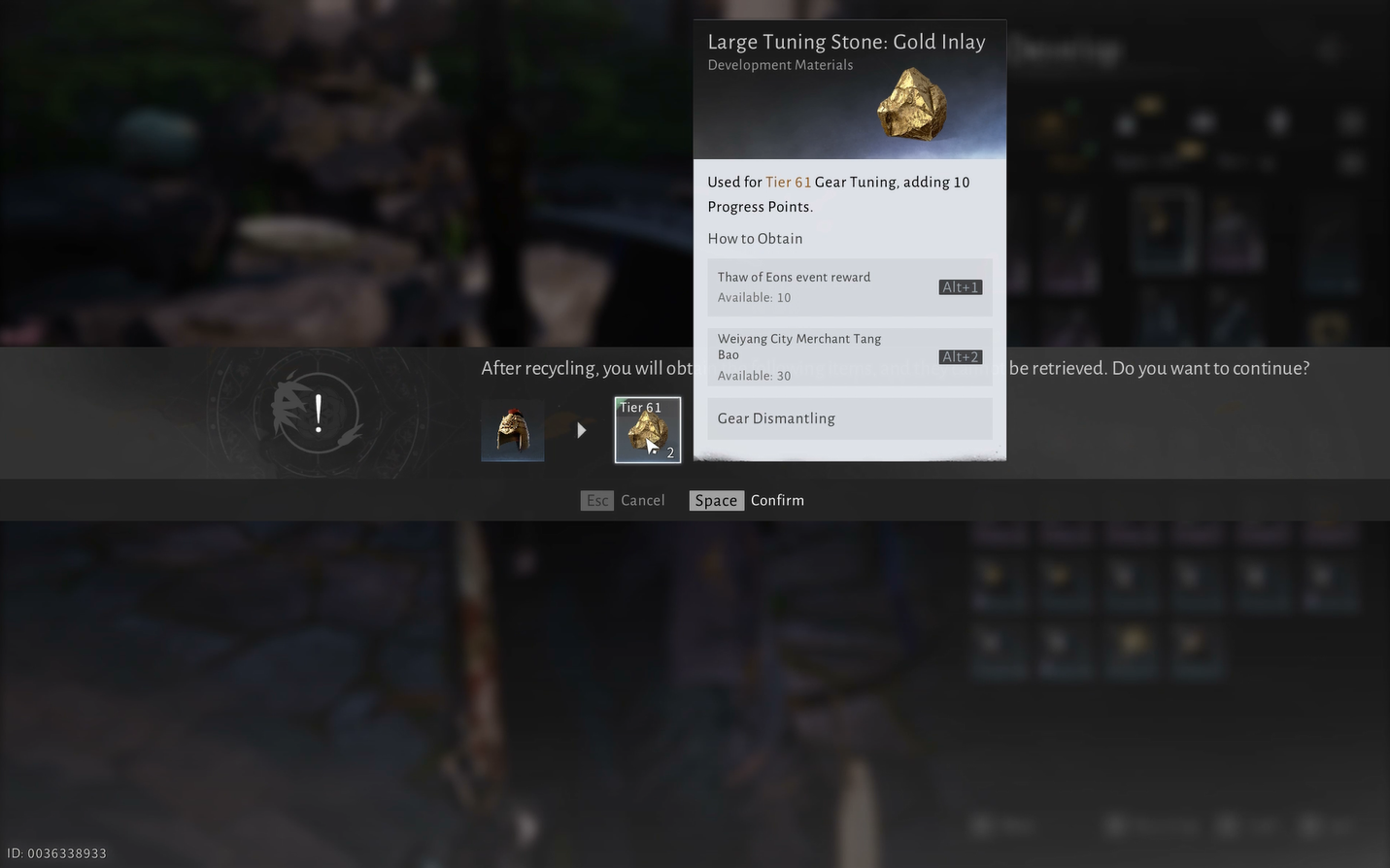
Task: Click the Alt+1 shortcut badge
Action: [961, 287]
